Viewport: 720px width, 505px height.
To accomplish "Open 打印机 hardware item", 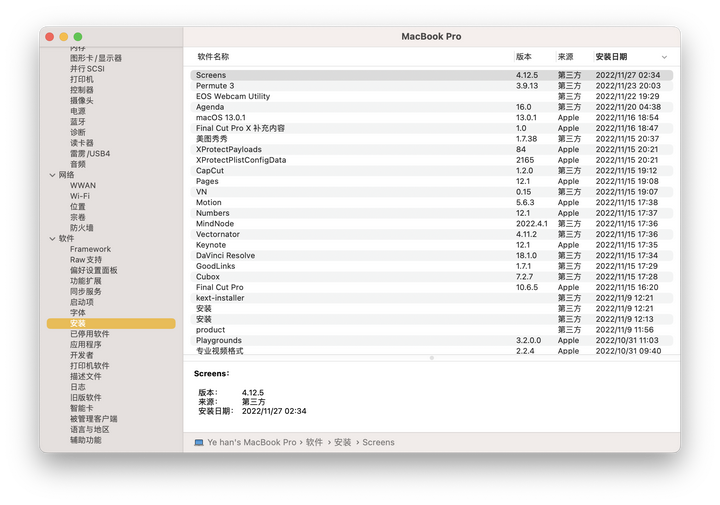I will (82, 79).
